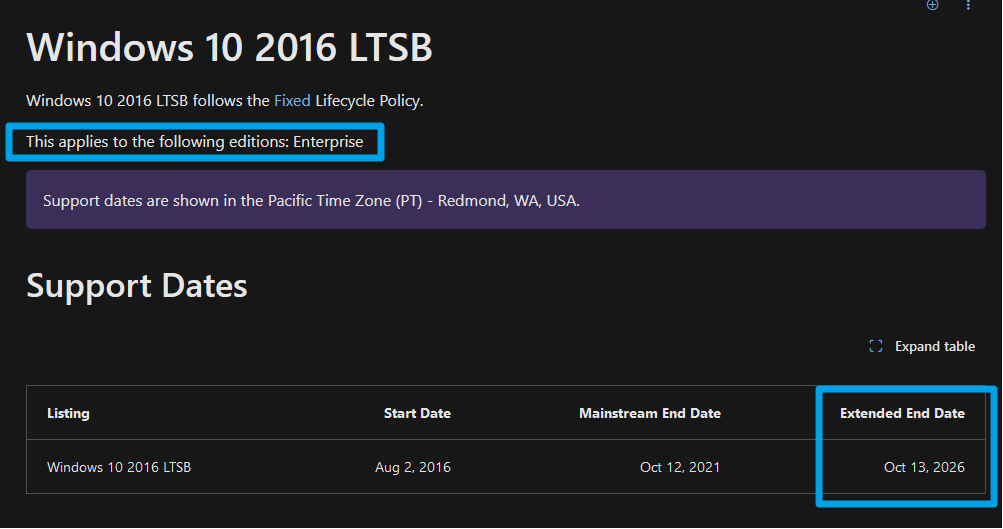Click the Windows 10 2016 LTSB page title
This screenshot has height=529, width=1003.
[230, 47]
